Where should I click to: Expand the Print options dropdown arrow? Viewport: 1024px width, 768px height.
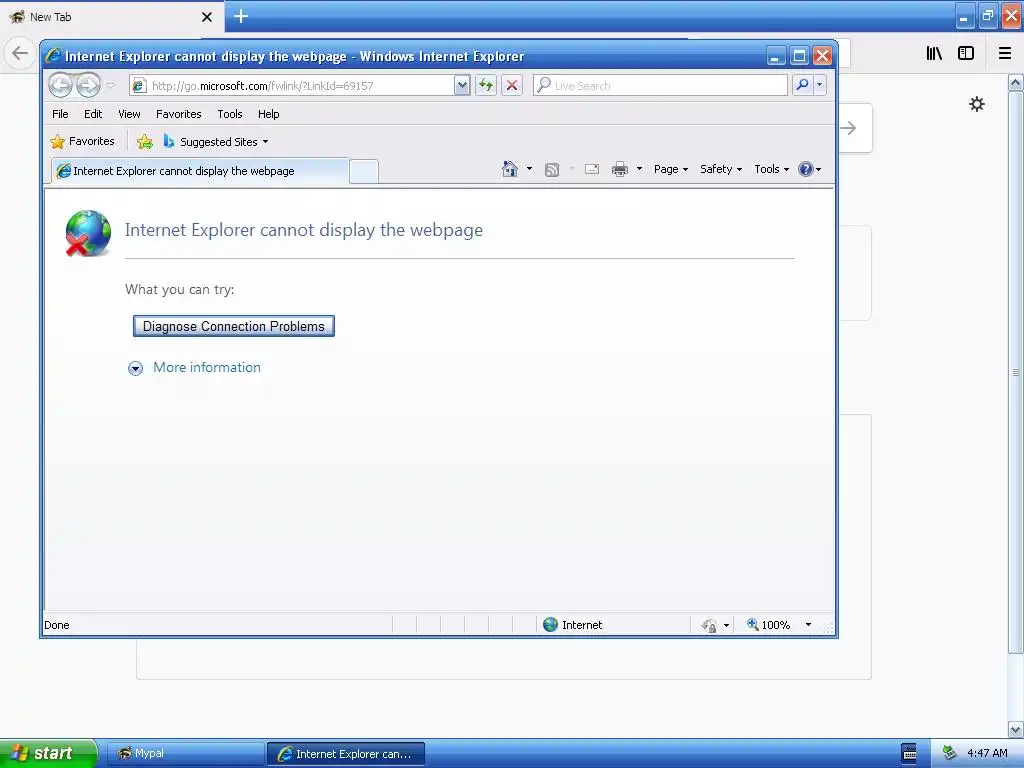[639, 169]
